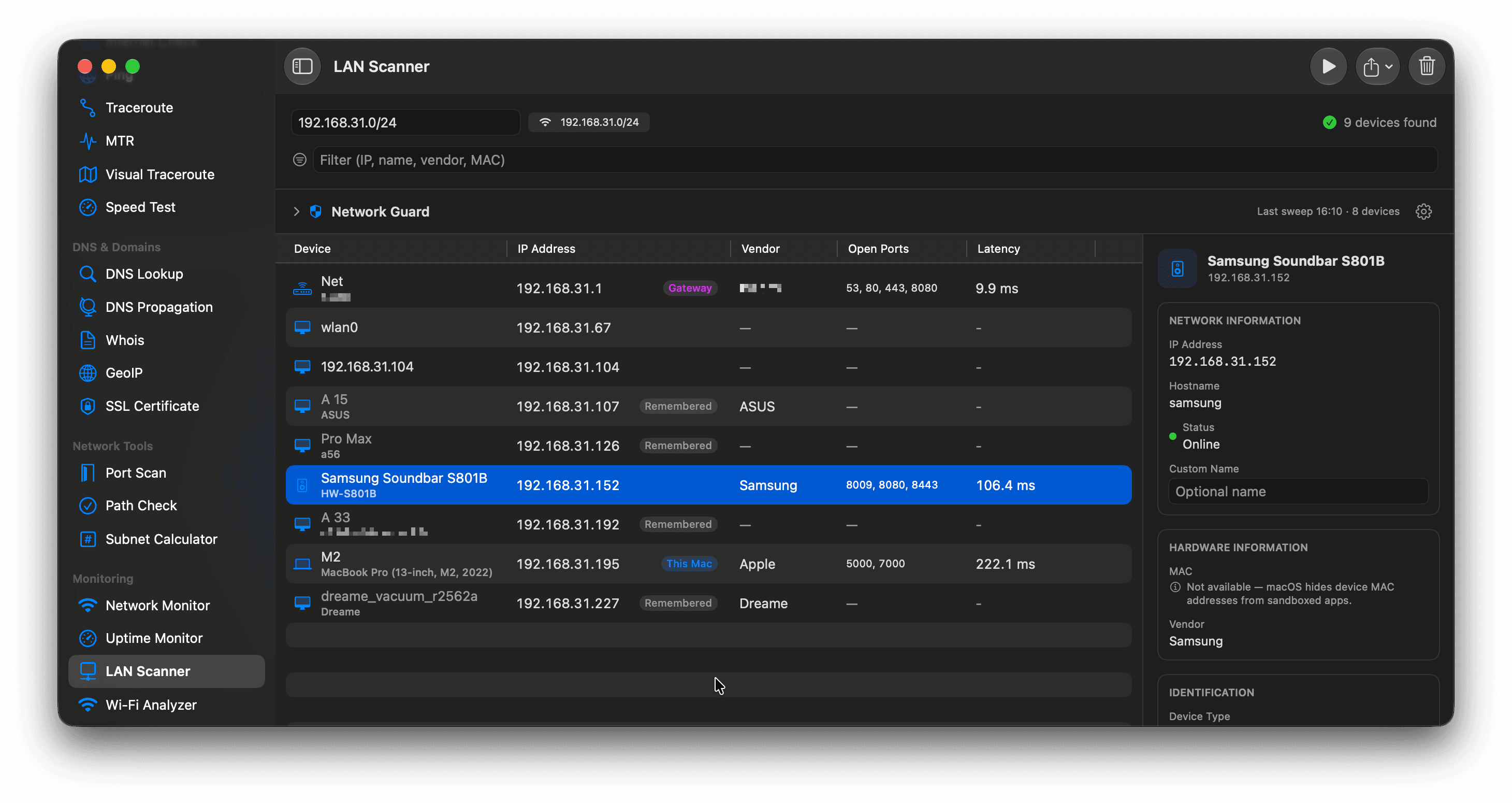
Task: Open Speed Test from the sidebar
Action: pos(140,207)
